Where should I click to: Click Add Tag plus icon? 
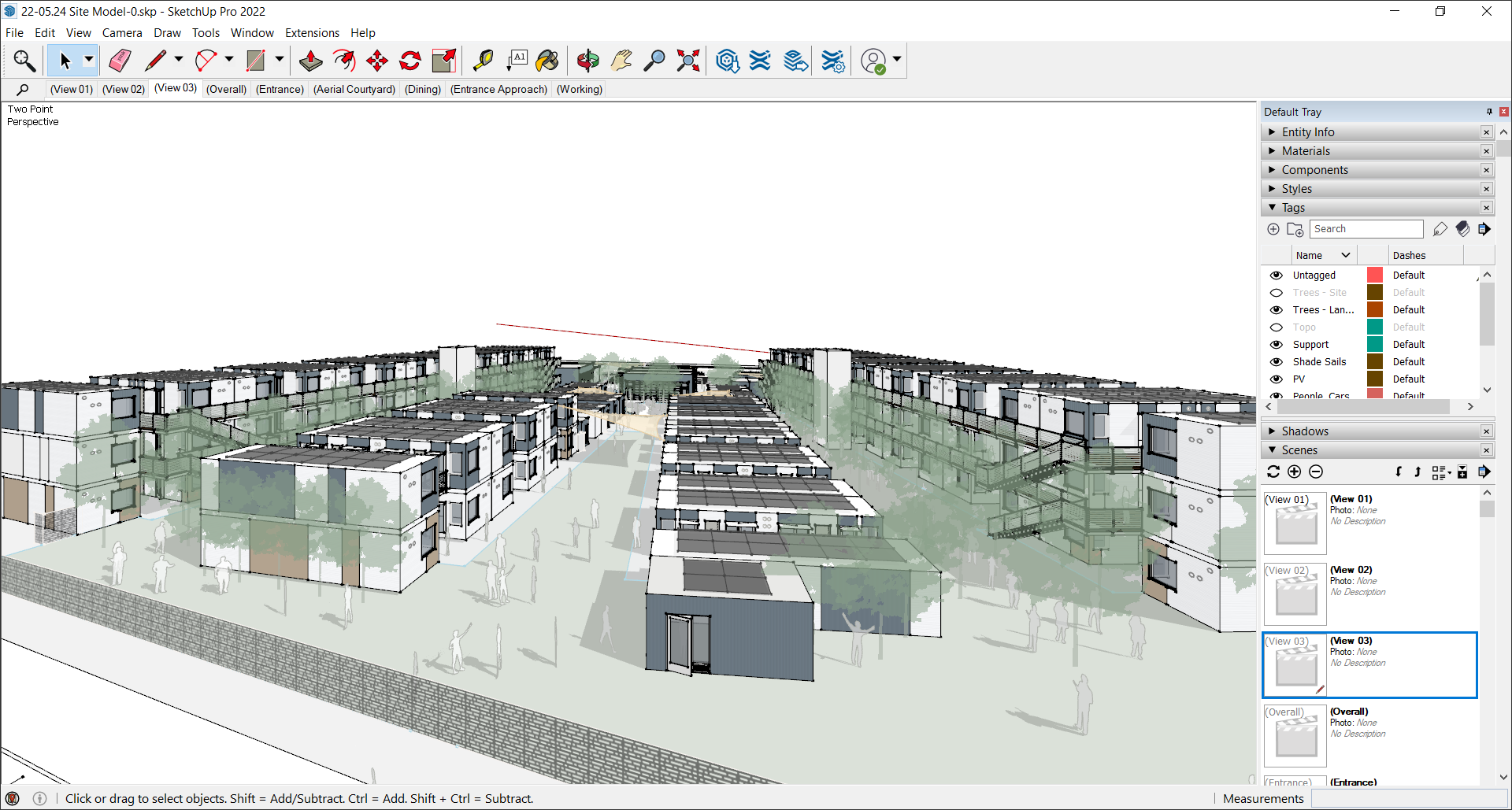[x=1273, y=229]
